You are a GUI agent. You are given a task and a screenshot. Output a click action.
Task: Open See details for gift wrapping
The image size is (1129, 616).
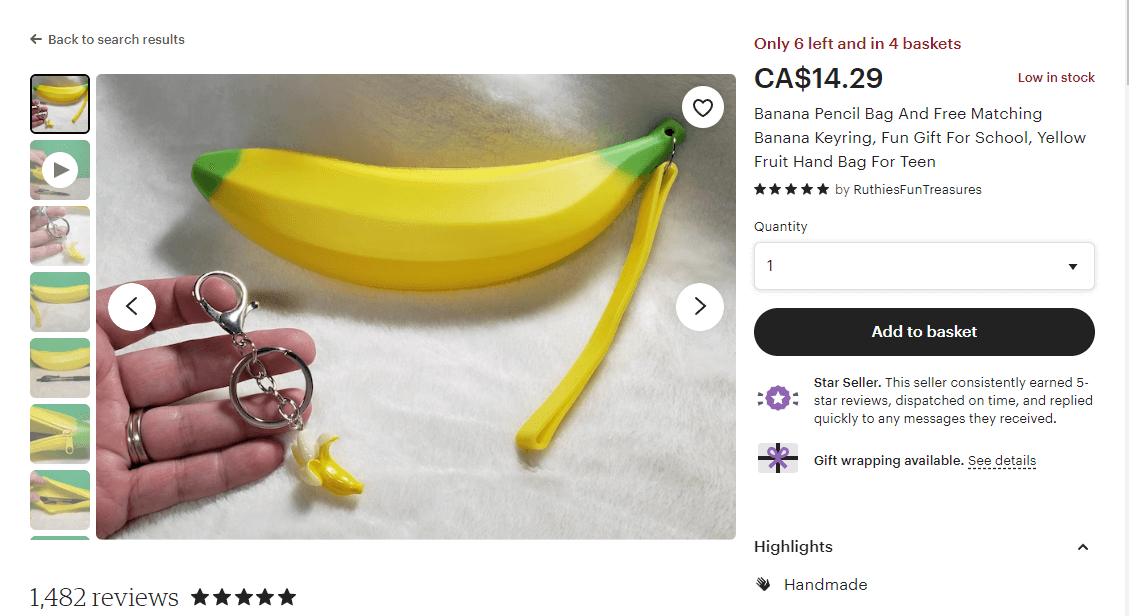coord(1002,461)
